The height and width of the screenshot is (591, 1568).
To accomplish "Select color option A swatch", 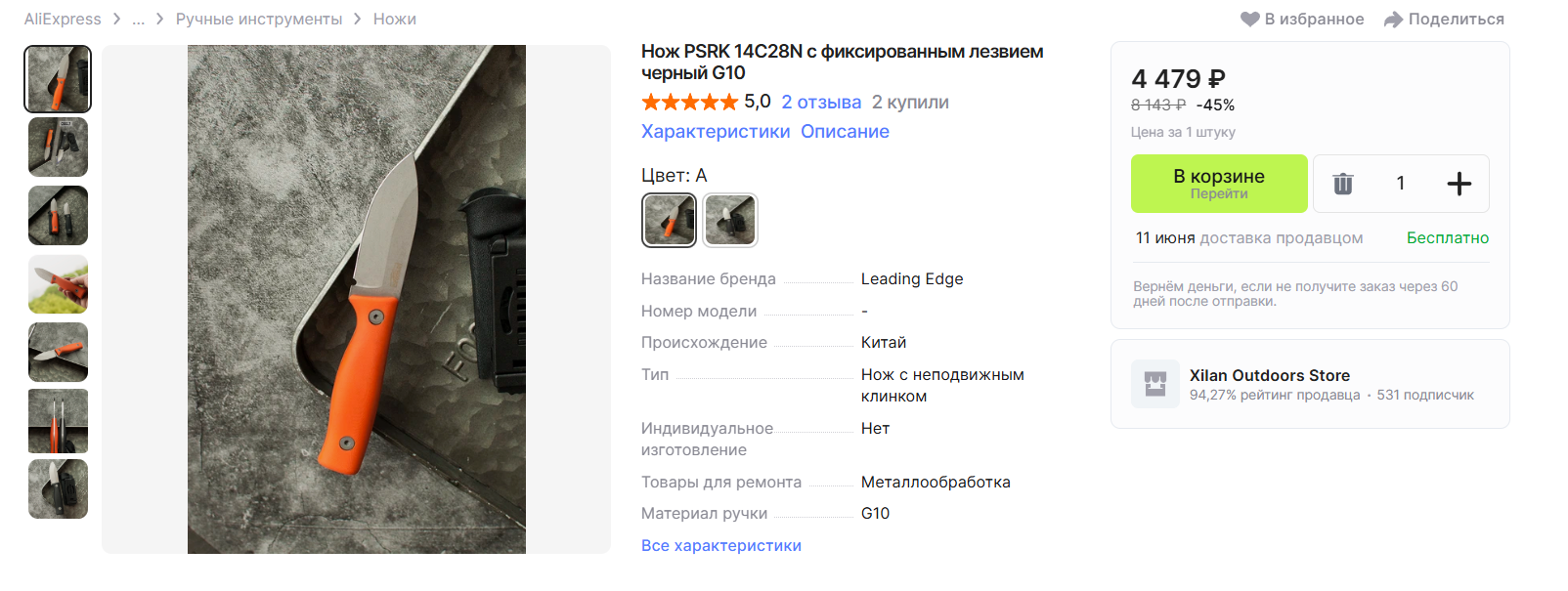I will pos(669,220).
